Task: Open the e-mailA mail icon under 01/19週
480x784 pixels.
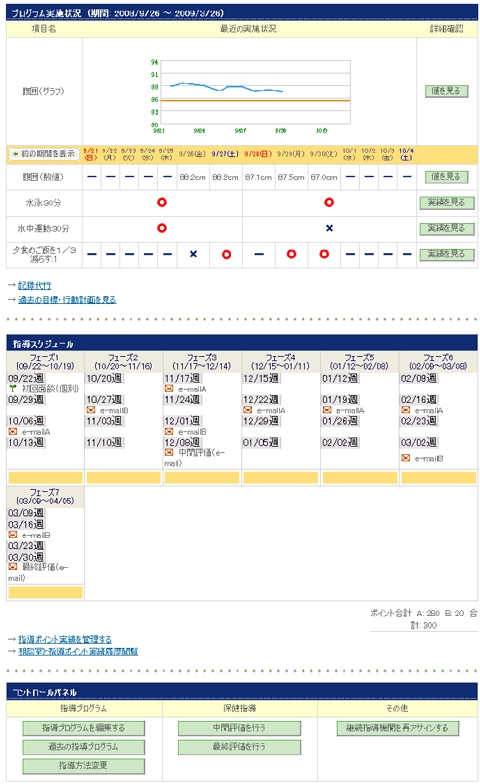Action: (x=327, y=410)
